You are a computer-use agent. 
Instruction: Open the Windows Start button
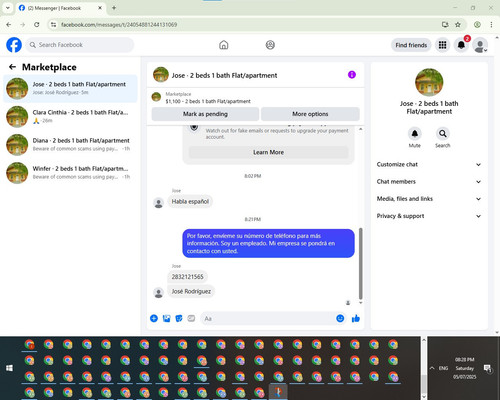[9, 368]
